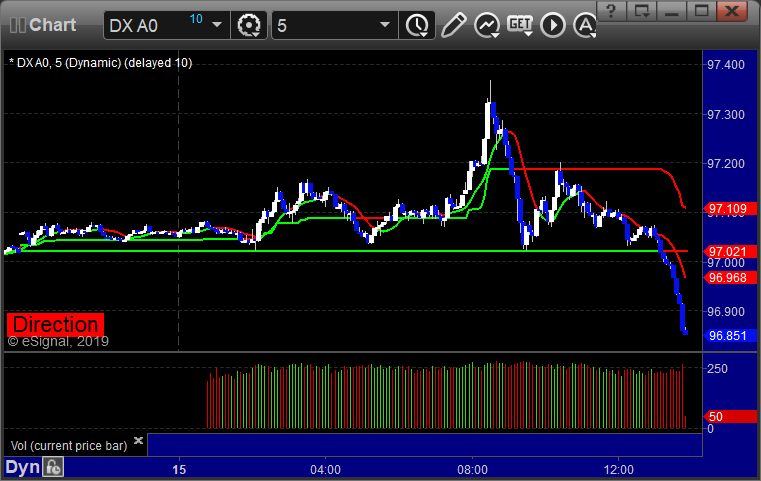This screenshot has height=481, width=761.
Task: Click the Chart title menu
Action: click(52, 25)
